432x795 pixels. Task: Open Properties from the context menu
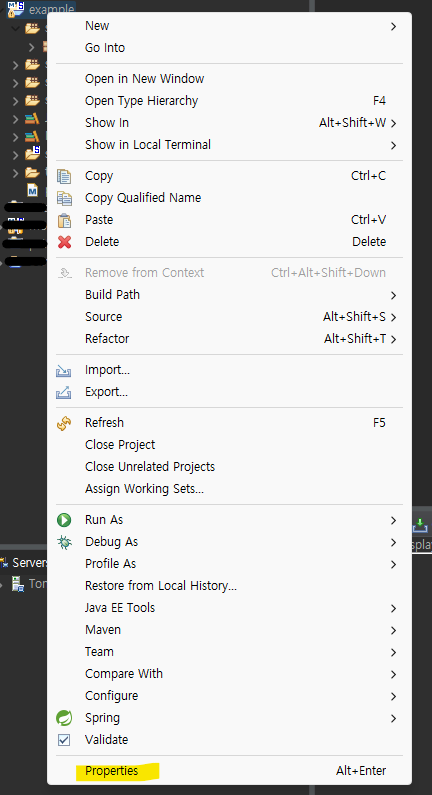pos(229,771)
